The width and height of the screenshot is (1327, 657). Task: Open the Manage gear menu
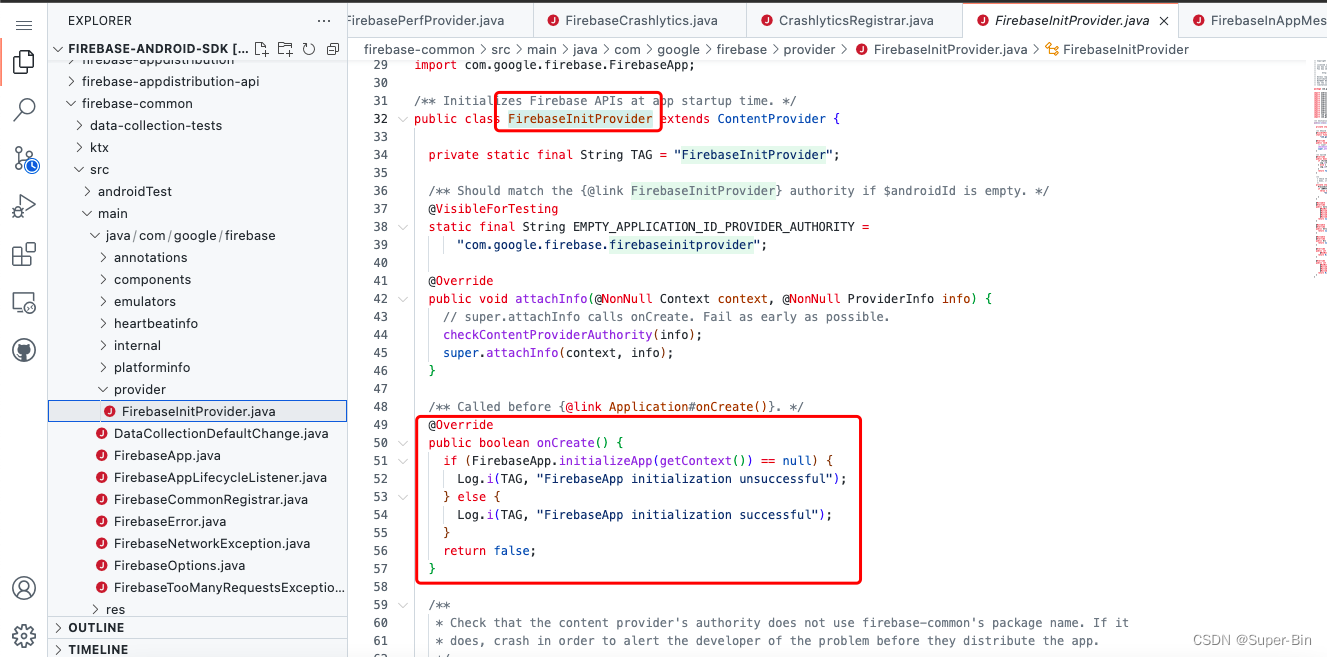(x=24, y=635)
